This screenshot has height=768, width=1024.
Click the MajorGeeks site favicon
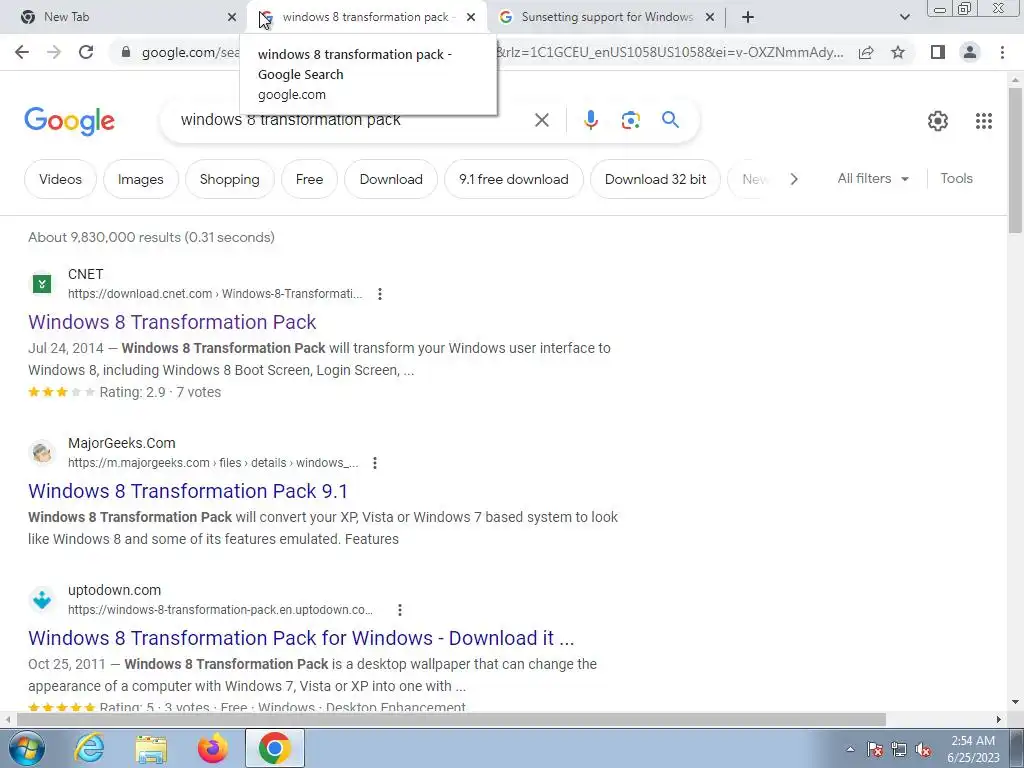click(42, 453)
